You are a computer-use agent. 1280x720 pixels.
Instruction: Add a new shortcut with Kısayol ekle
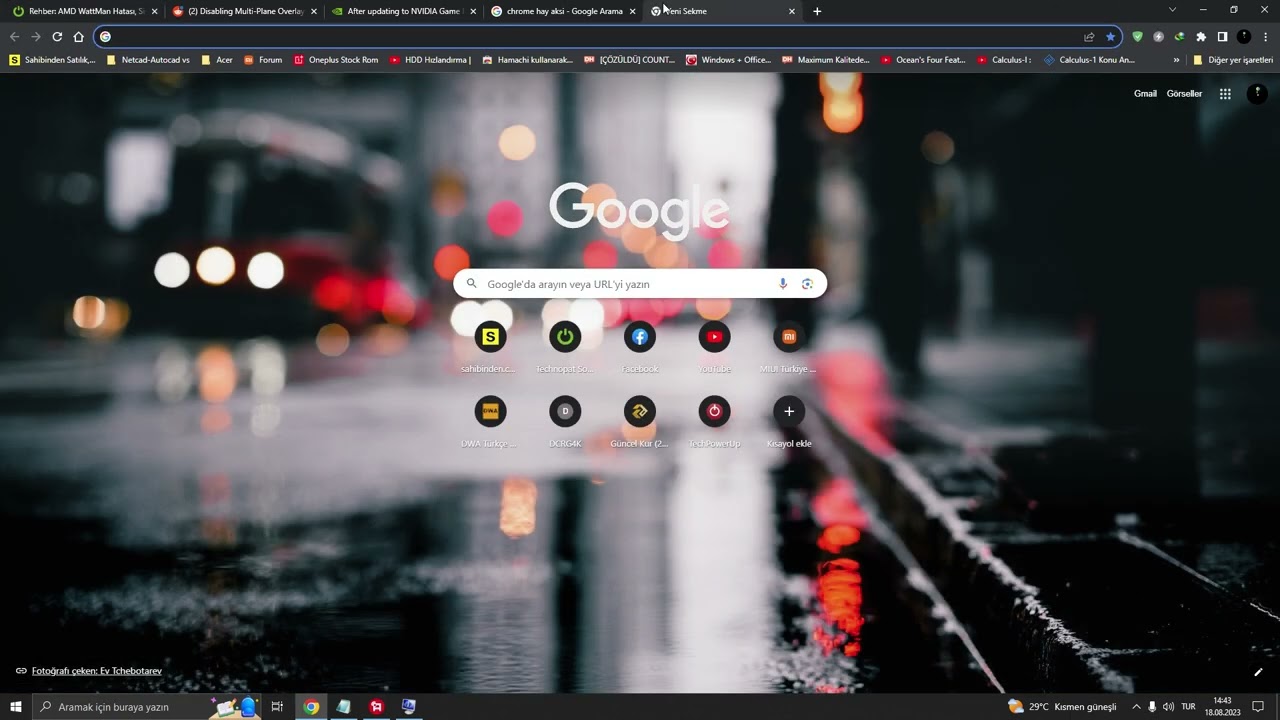(x=789, y=421)
